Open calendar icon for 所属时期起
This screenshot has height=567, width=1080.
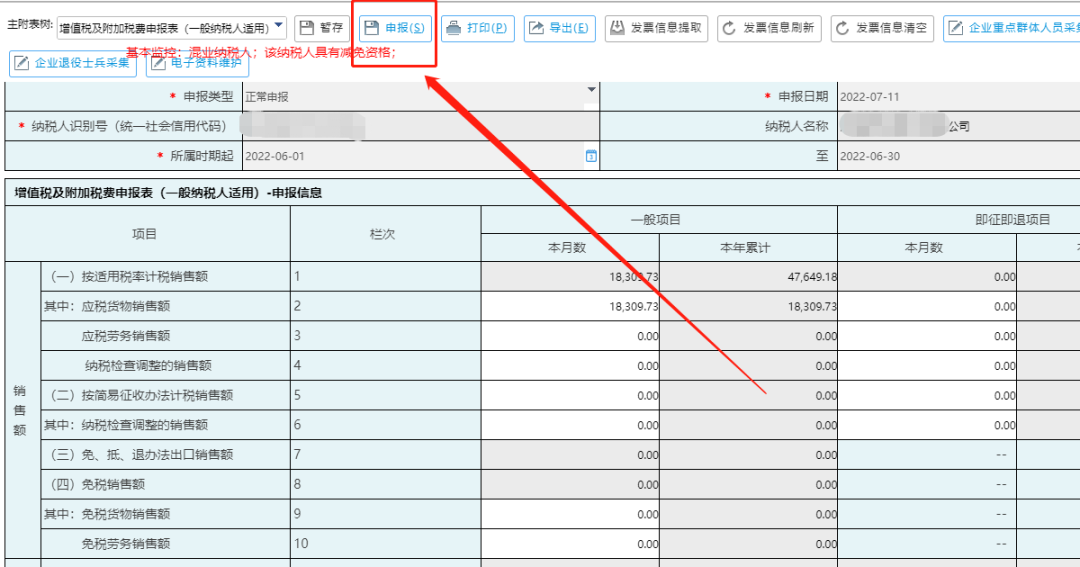click(591, 156)
